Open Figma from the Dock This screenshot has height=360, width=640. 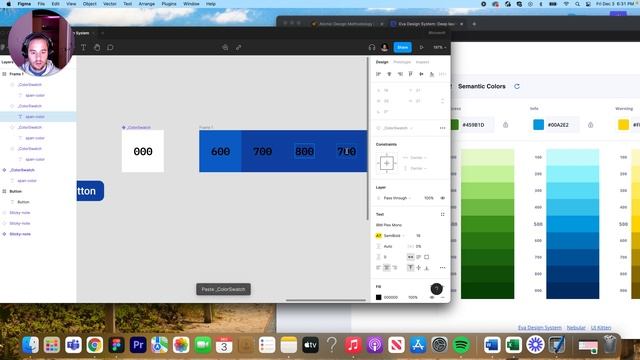point(116,345)
